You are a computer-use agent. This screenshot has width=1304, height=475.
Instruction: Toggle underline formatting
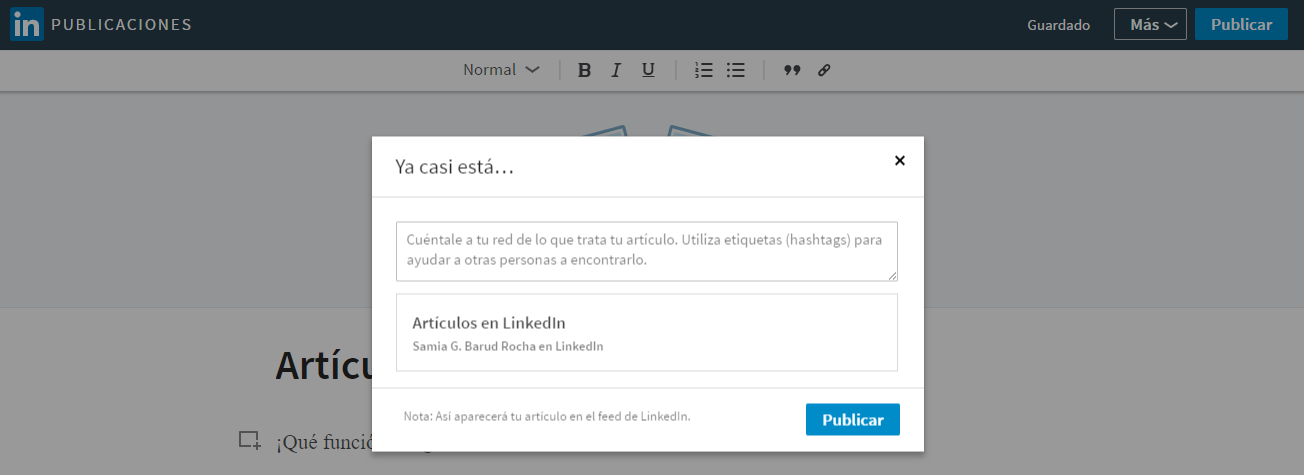coord(648,70)
